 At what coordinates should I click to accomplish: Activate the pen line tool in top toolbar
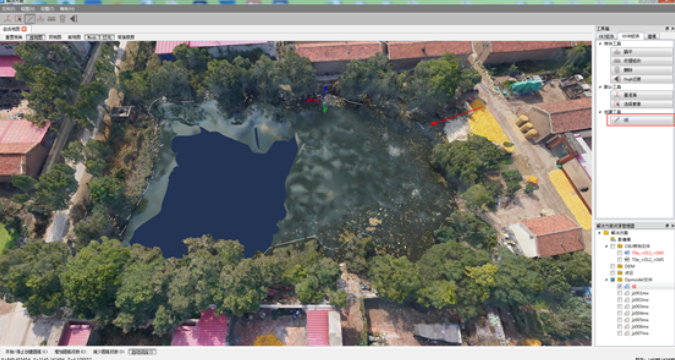tap(30, 19)
